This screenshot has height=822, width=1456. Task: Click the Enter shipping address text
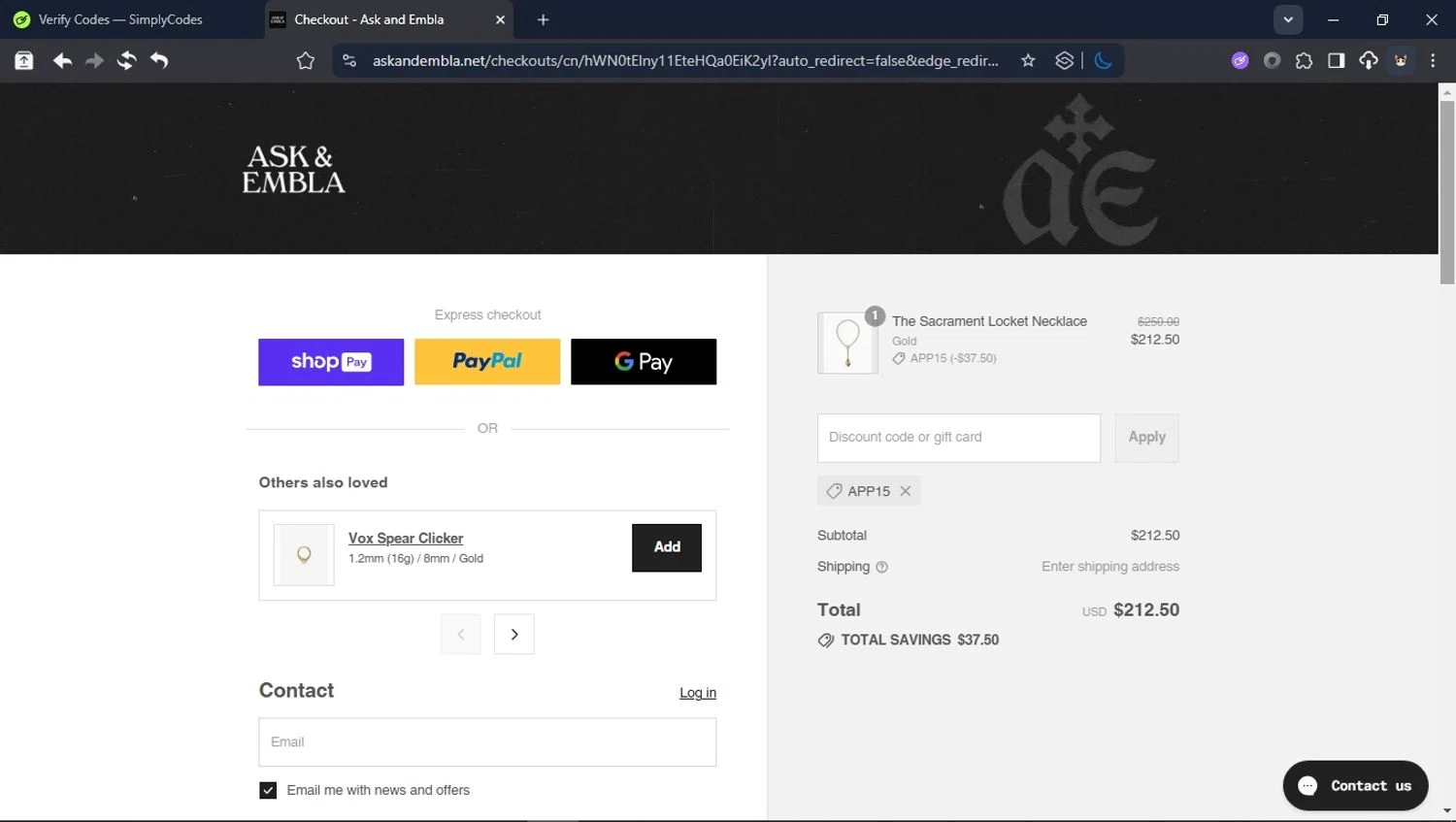pos(1110,567)
